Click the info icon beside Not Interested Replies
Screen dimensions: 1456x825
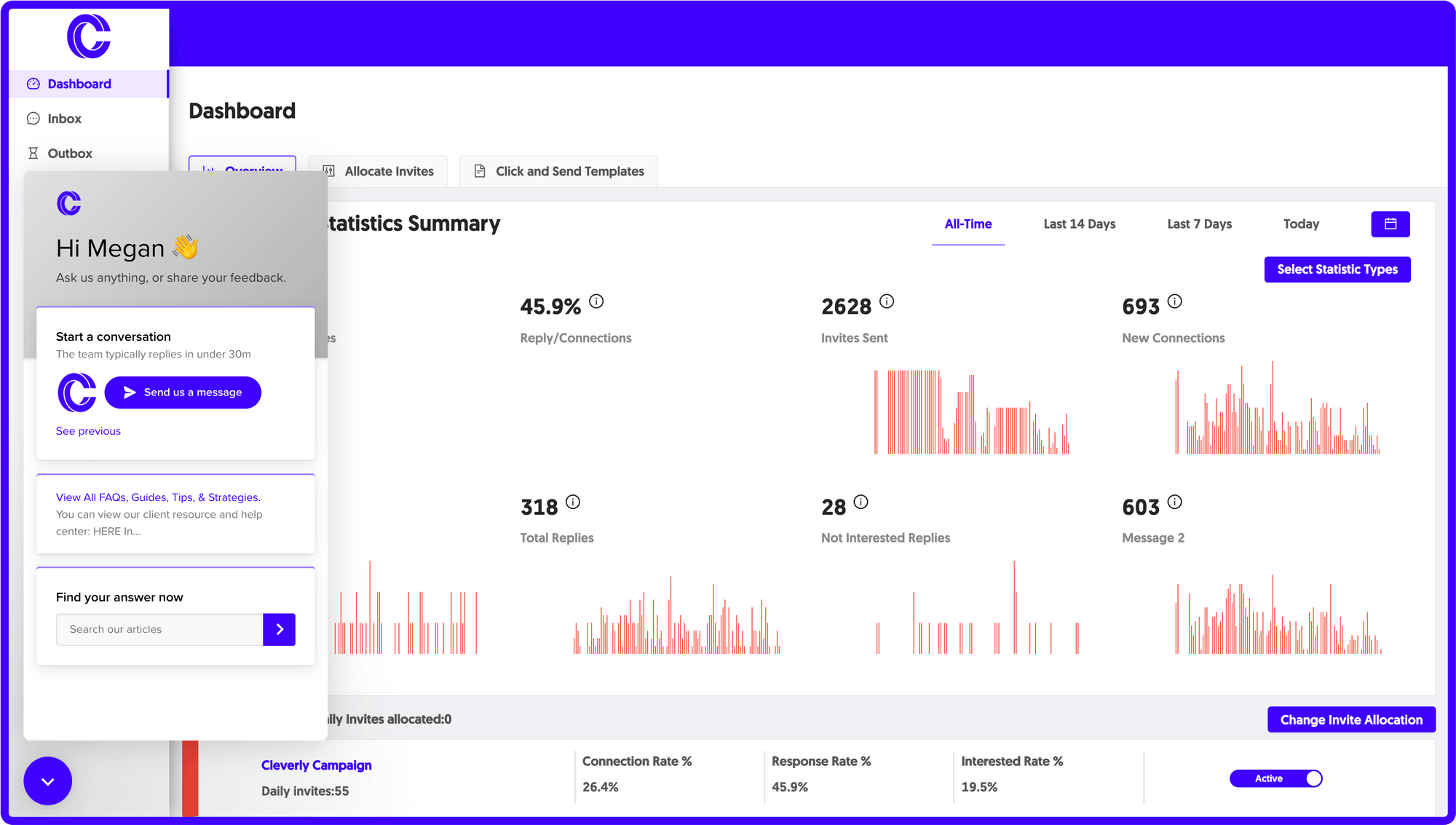(x=862, y=501)
